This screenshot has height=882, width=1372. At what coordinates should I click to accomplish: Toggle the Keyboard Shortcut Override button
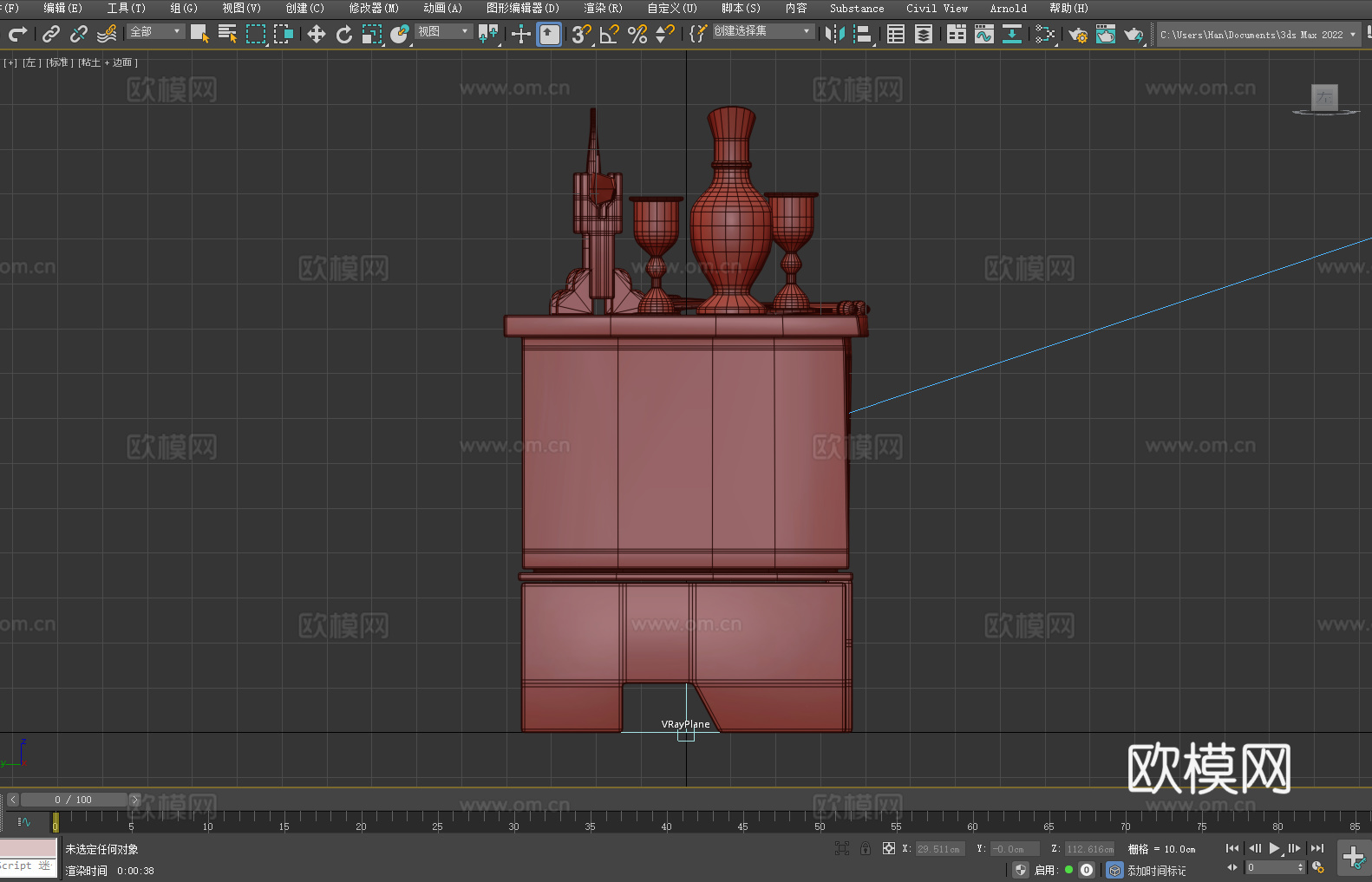(549, 34)
